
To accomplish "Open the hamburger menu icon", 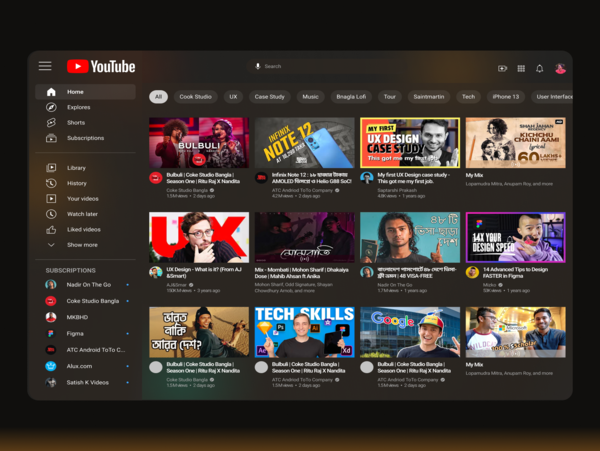I will [45, 66].
